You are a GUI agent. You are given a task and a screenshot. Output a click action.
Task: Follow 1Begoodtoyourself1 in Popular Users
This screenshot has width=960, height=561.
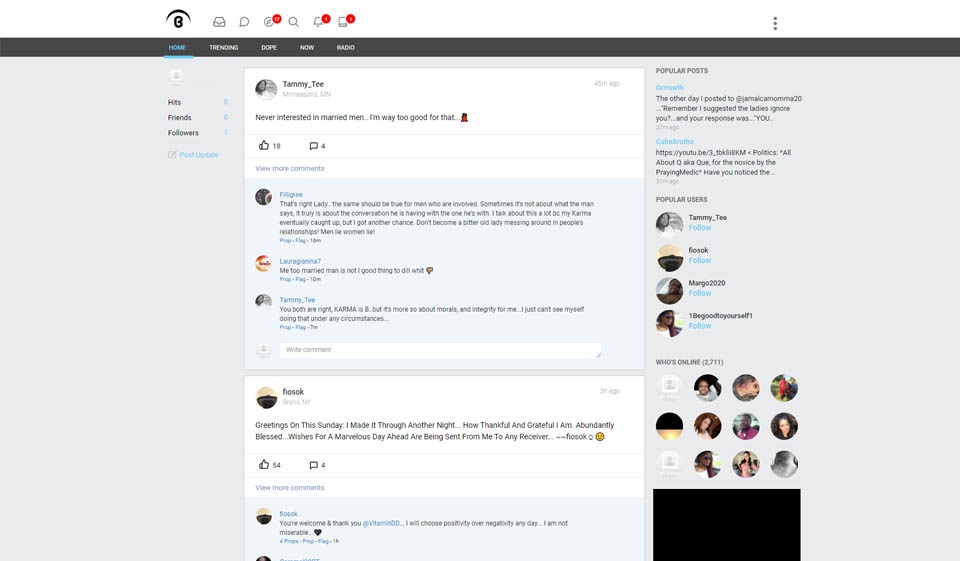699,326
